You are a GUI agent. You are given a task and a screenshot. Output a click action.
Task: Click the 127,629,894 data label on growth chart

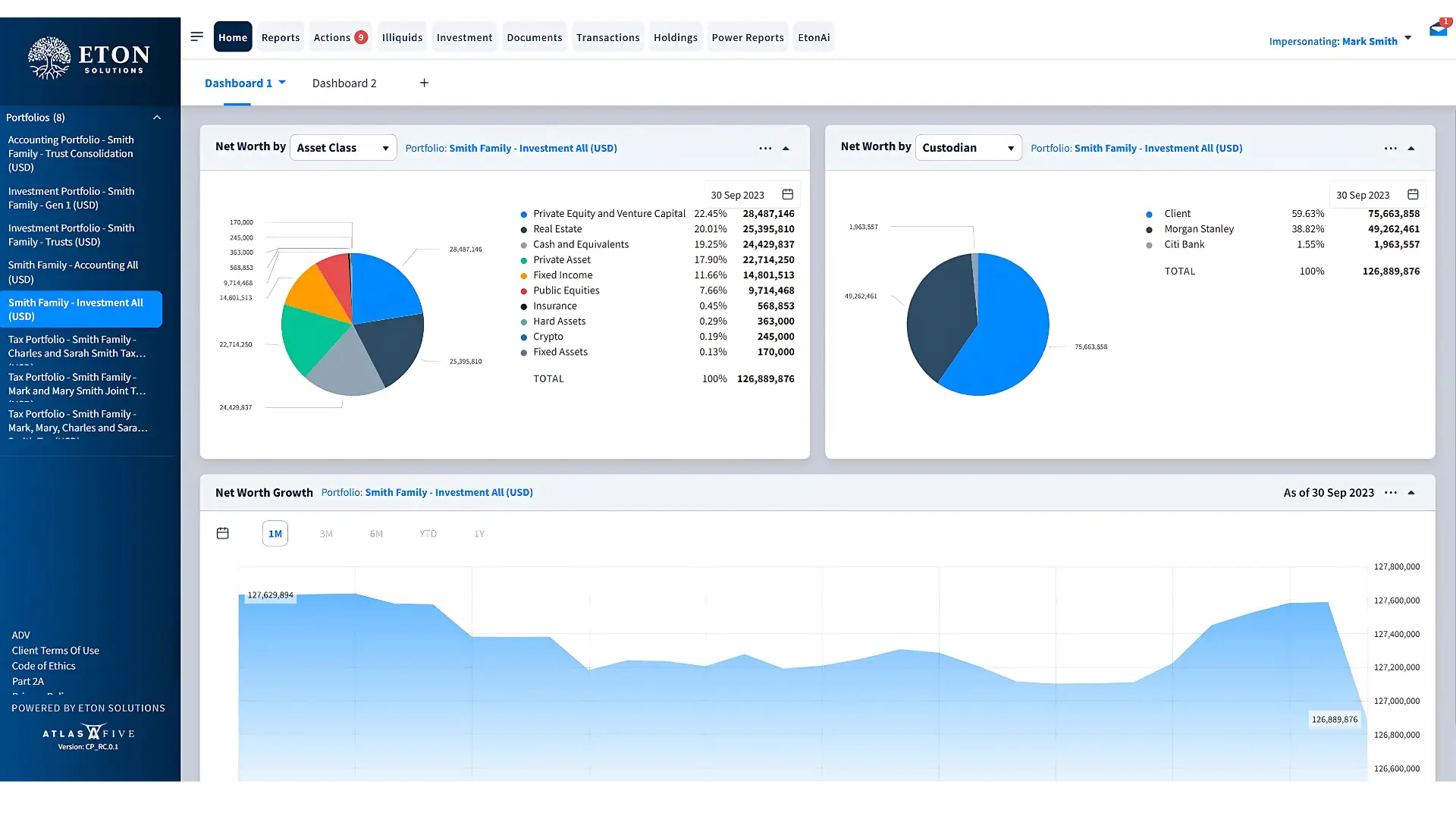270,595
